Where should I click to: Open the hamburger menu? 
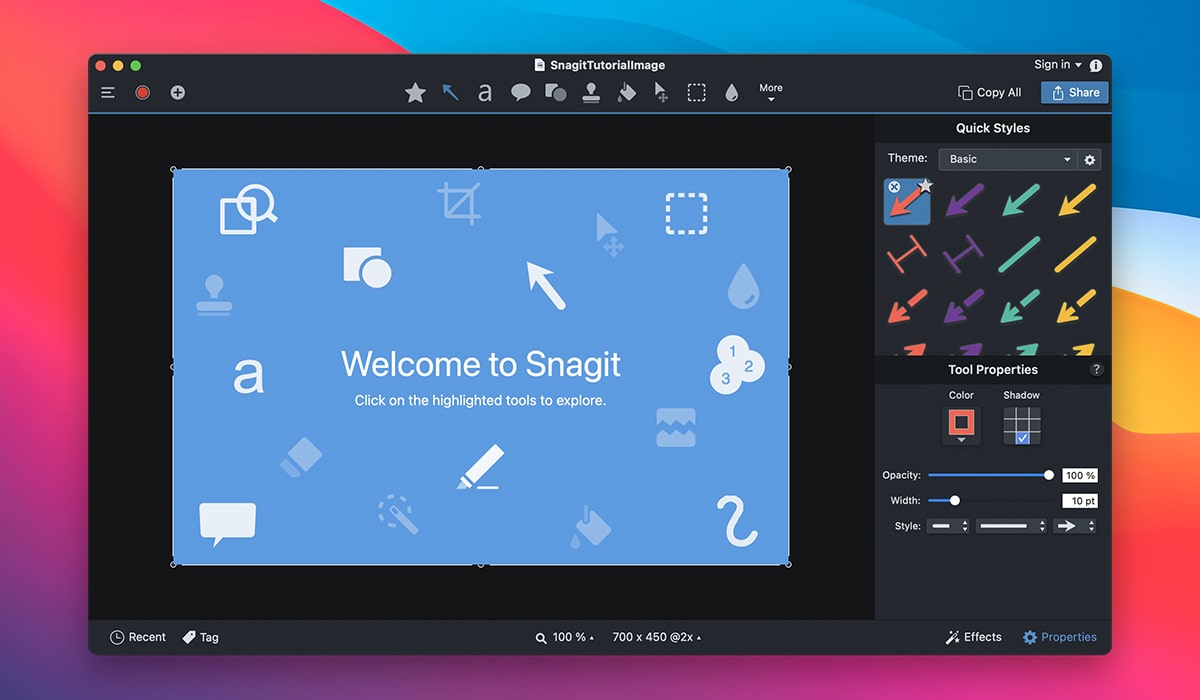[x=108, y=92]
